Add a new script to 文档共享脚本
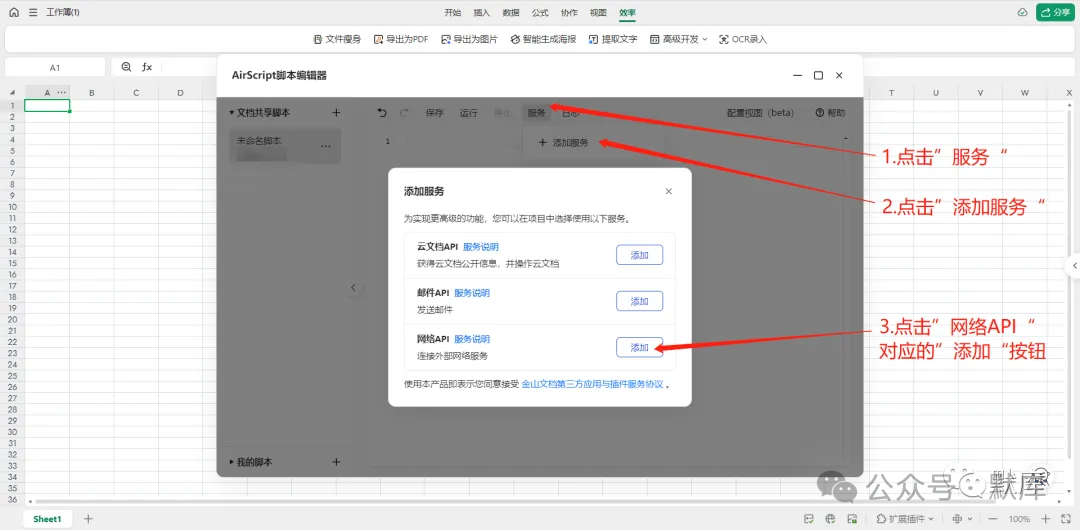Image resolution: width=1080 pixels, height=530 pixels. tap(336, 112)
